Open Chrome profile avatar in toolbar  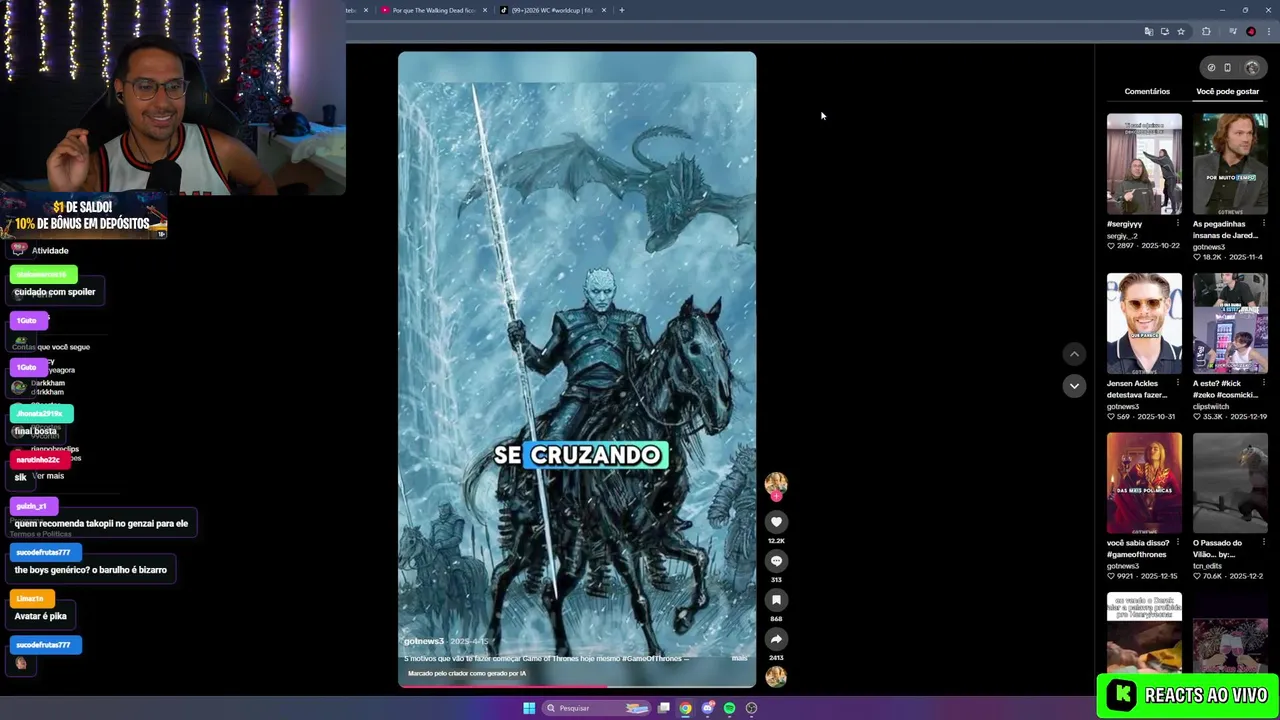click(1250, 32)
